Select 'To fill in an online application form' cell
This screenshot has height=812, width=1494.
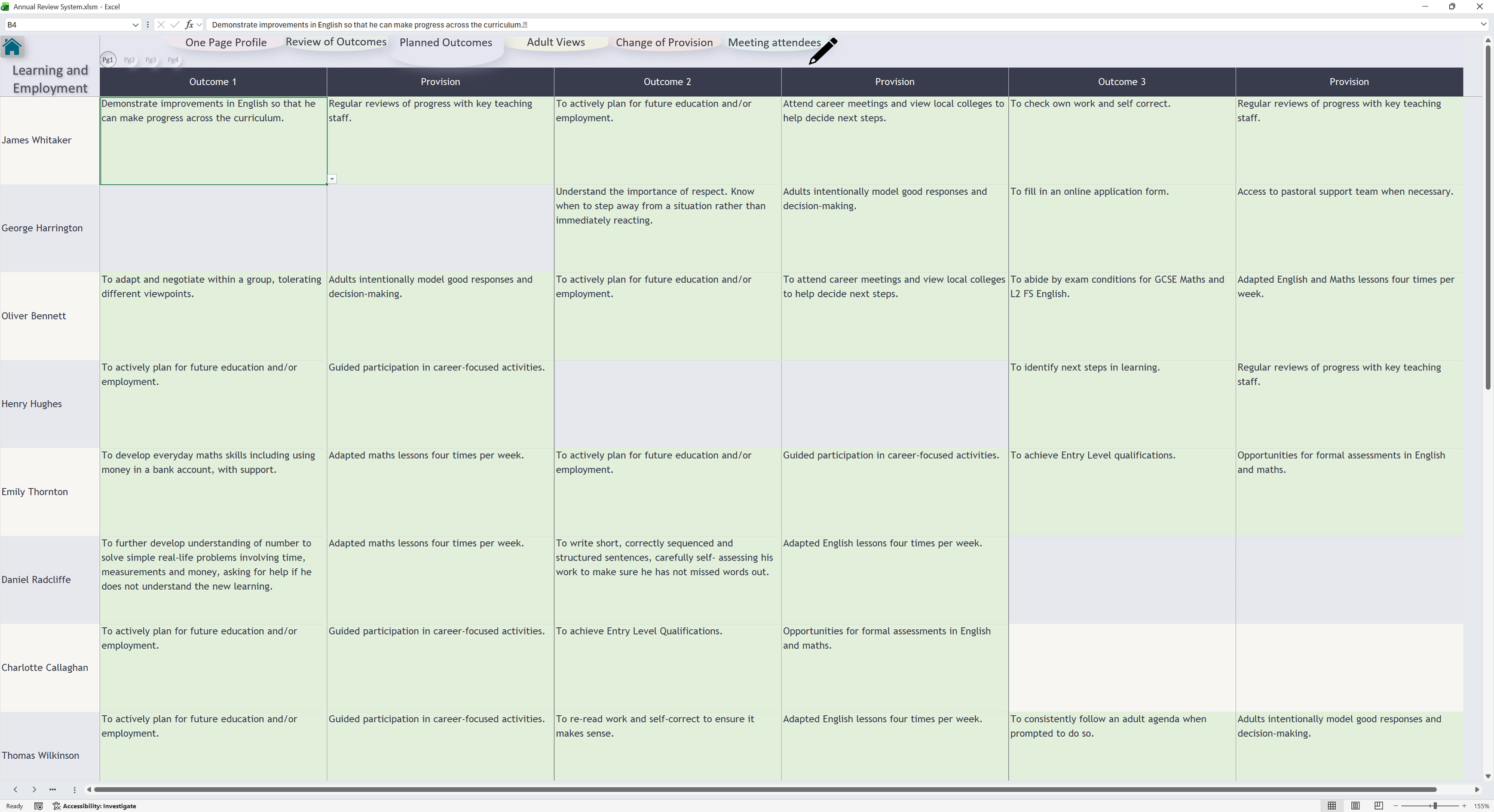tap(1122, 228)
